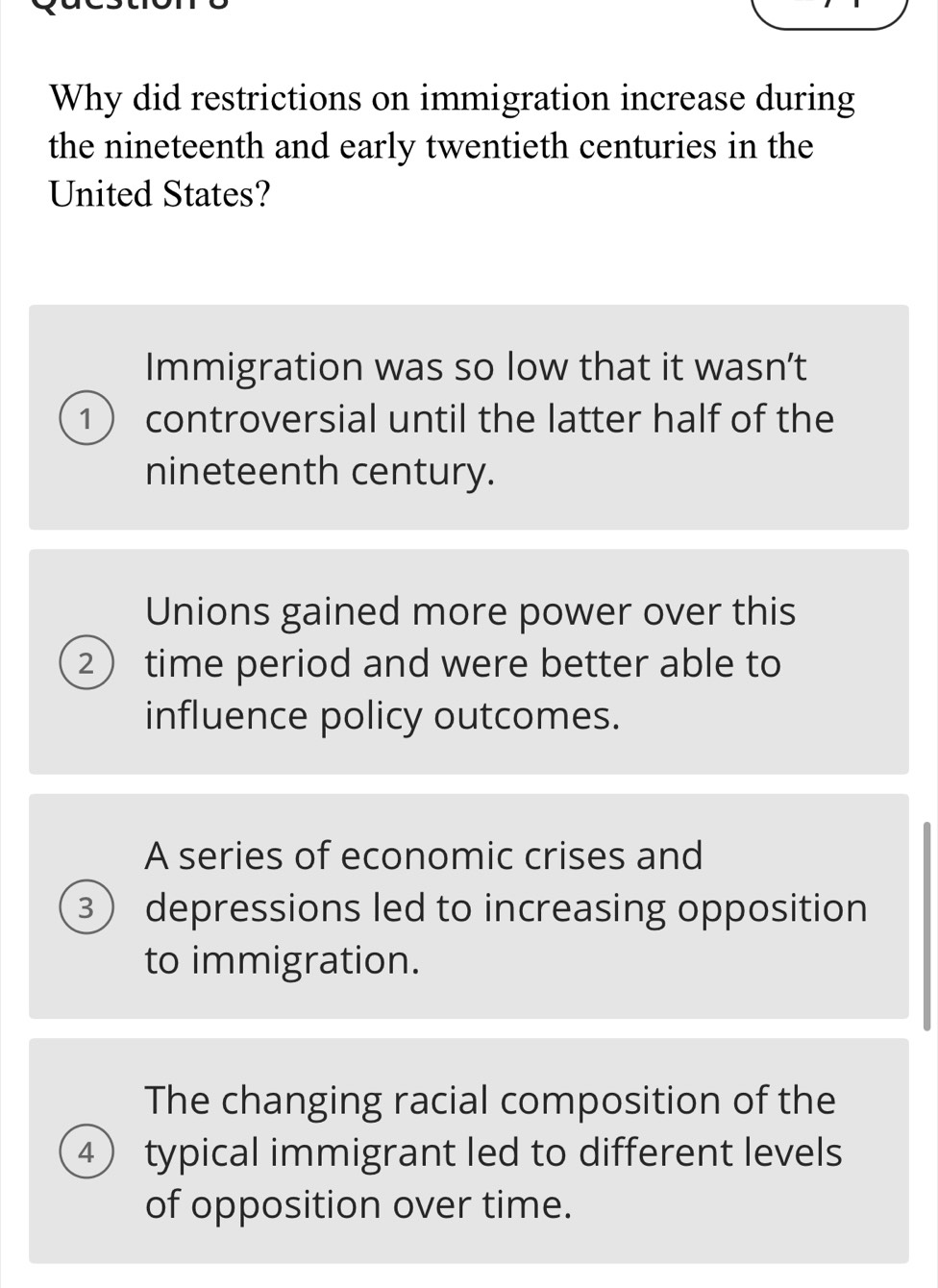This screenshot has height=1288, width=938.
Task: Click the rounded pill button at top right
Action: pos(830,10)
